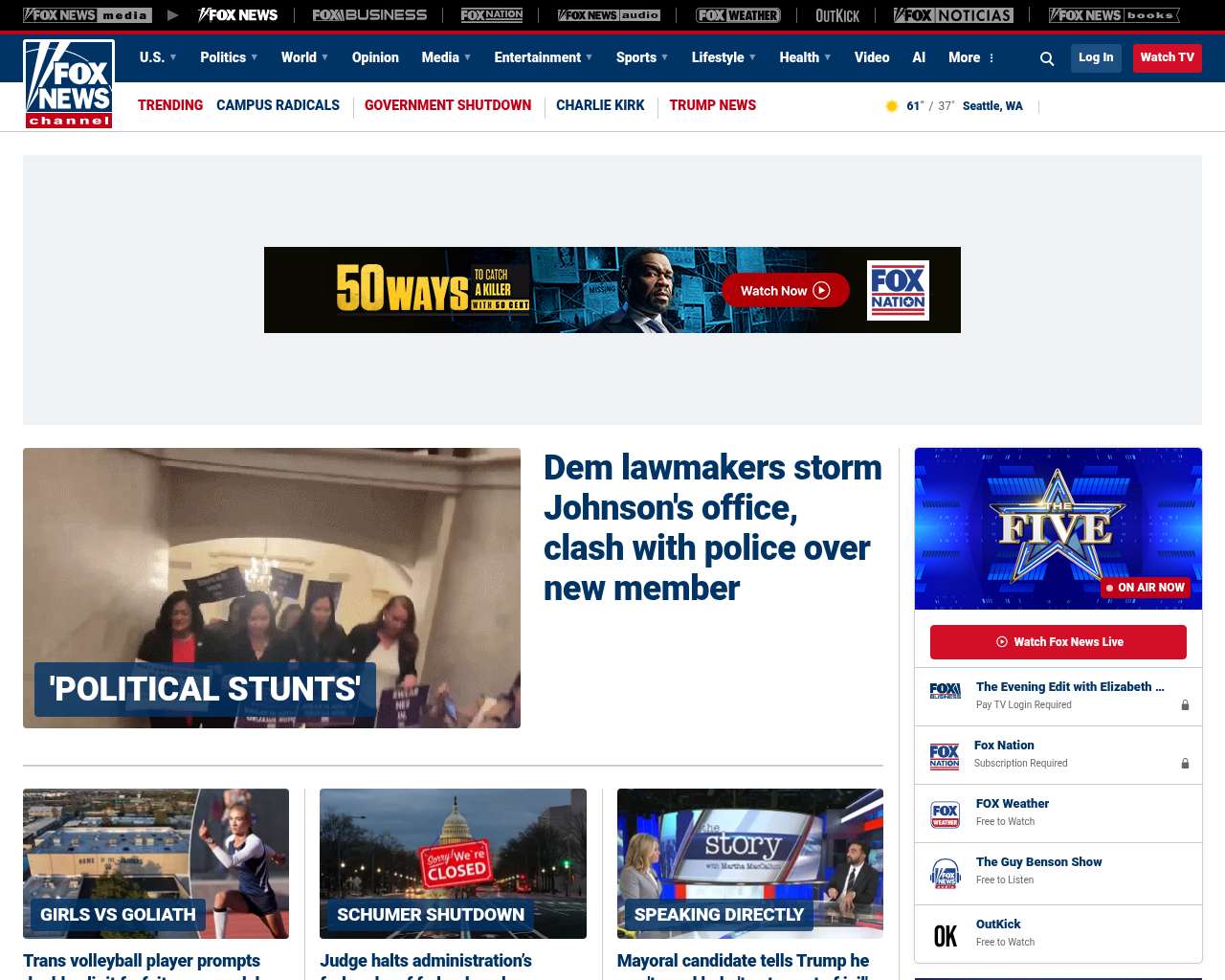This screenshot has height=980, width=1225.
Task: Open Dem lawmakers storm Johnson's office headline
Action: click(713, 527)
